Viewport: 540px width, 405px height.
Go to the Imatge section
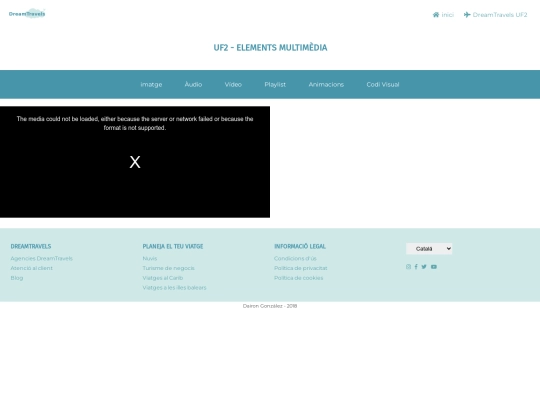(151, 84)
